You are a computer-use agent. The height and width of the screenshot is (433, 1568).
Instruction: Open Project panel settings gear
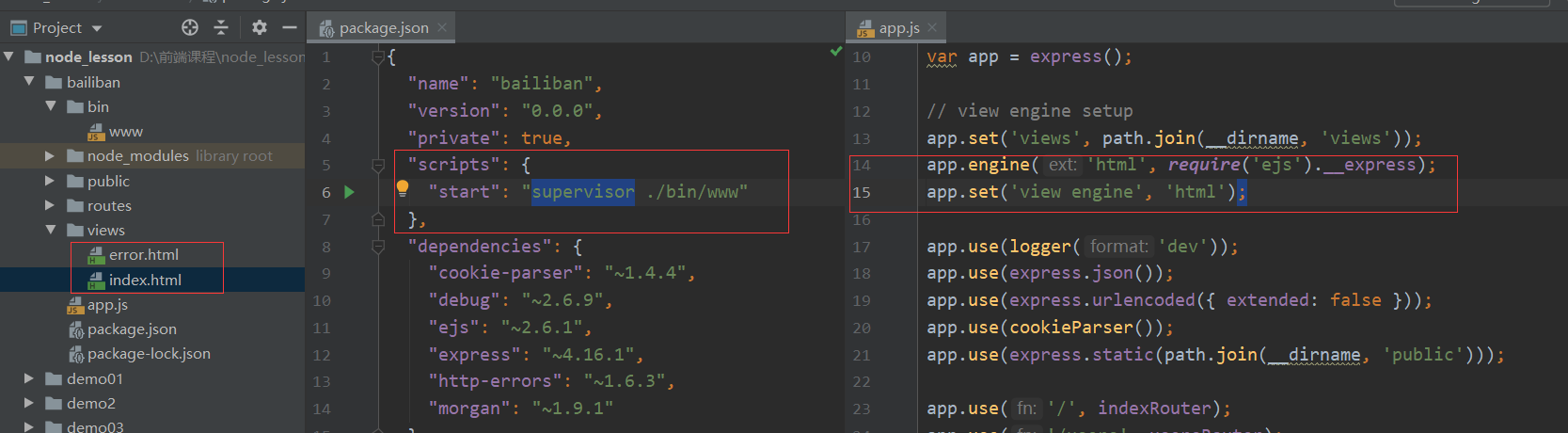click(260, 27)
